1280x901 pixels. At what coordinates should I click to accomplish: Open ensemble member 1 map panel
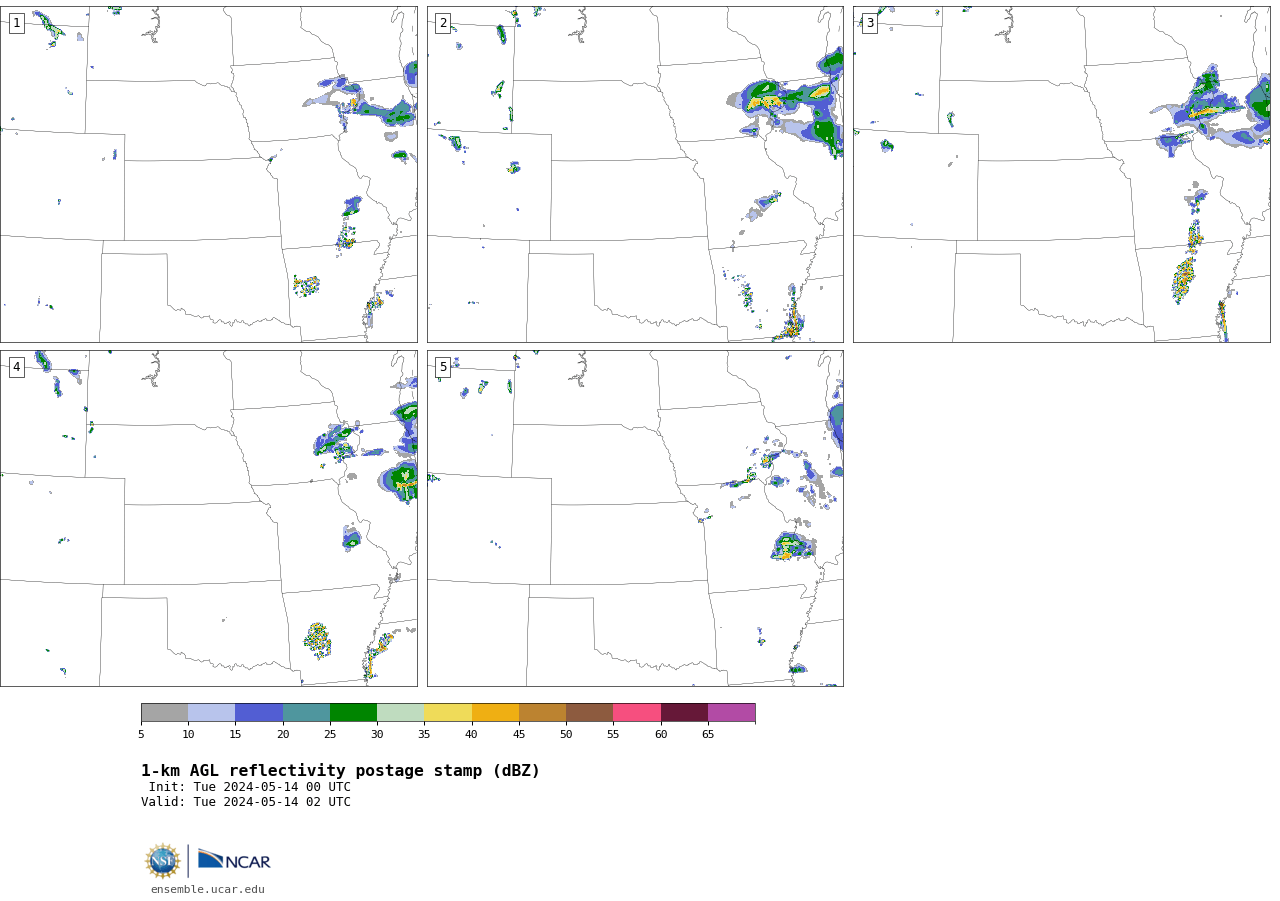tap(208, 174)
